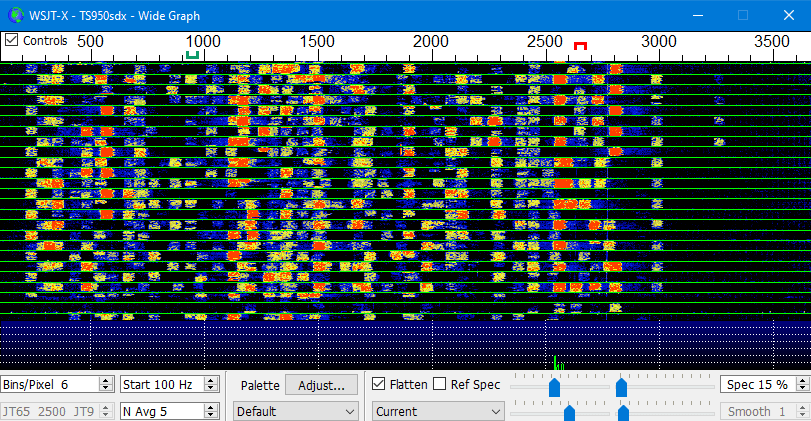Open the palette Adjust... dialog
811x421 pixels.
321,385
